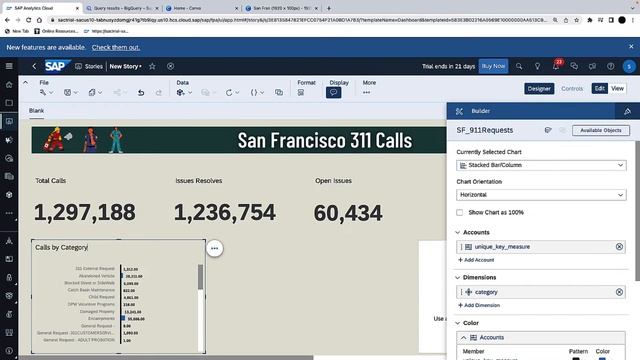Collapse the Dimensions section
640x360 pixels.
(458, 278)
